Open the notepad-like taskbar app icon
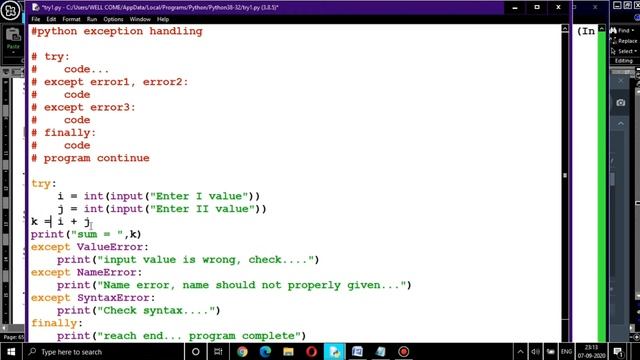The image size is (640, 360). pyautogui.click(x=381, y=351)
